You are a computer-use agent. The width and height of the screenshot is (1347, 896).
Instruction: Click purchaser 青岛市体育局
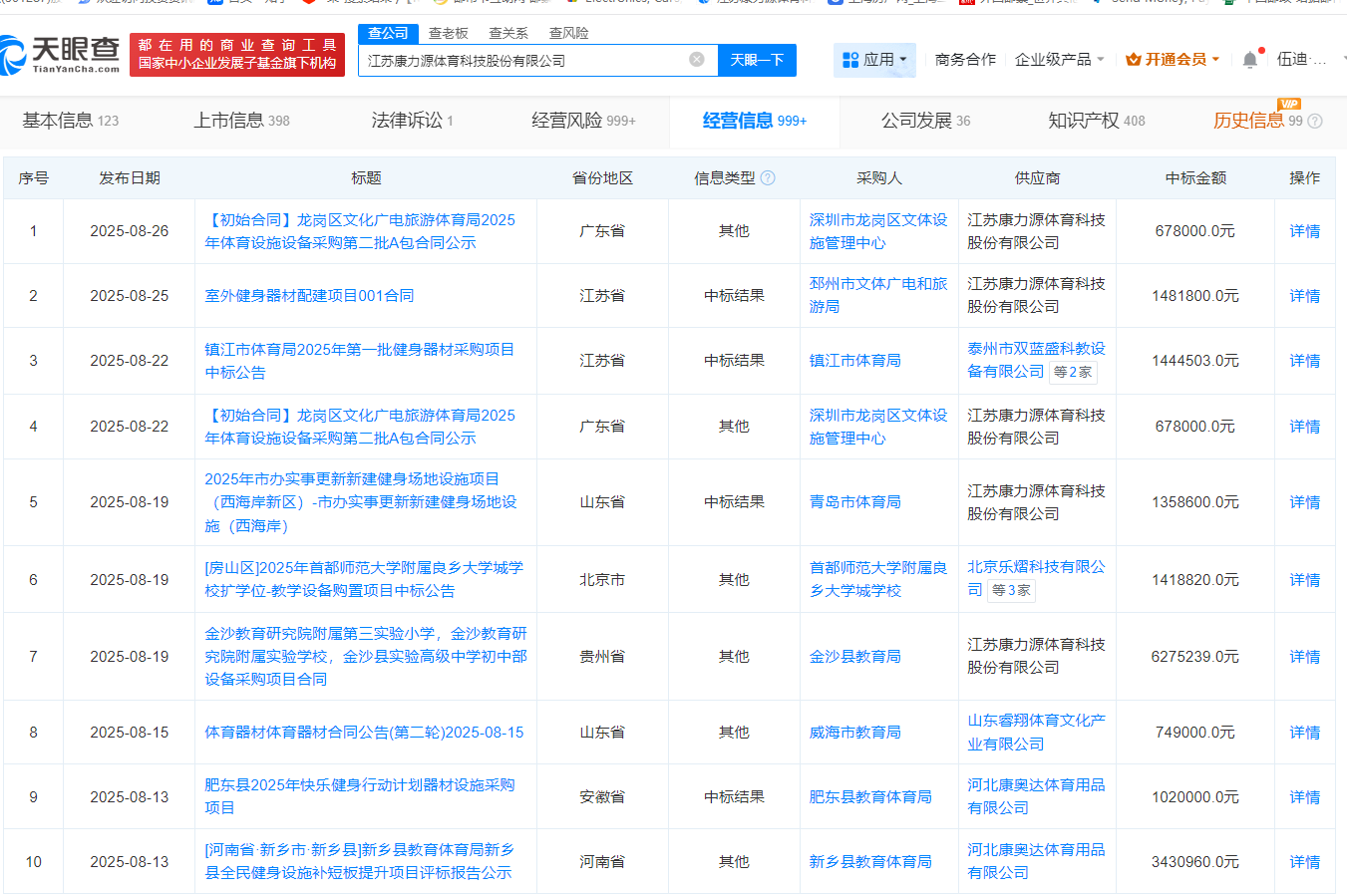click(x=854, y=502)
